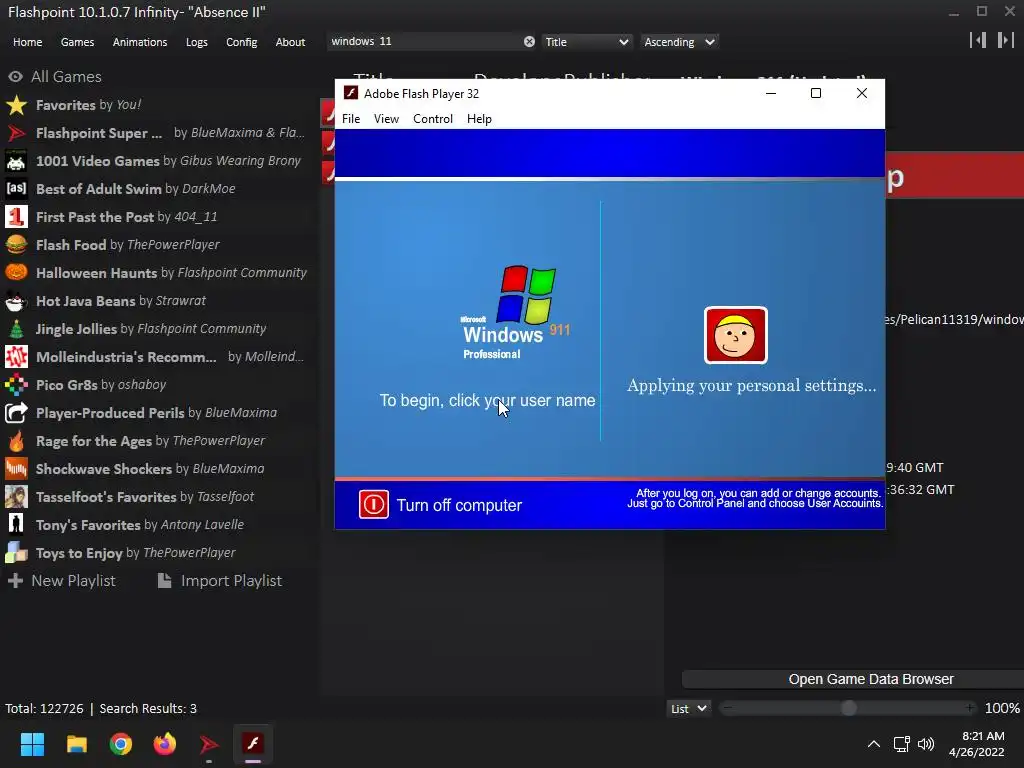Open Flash Player File menu
Viewport: 1024px width, 768px height.
coord(351,119)
